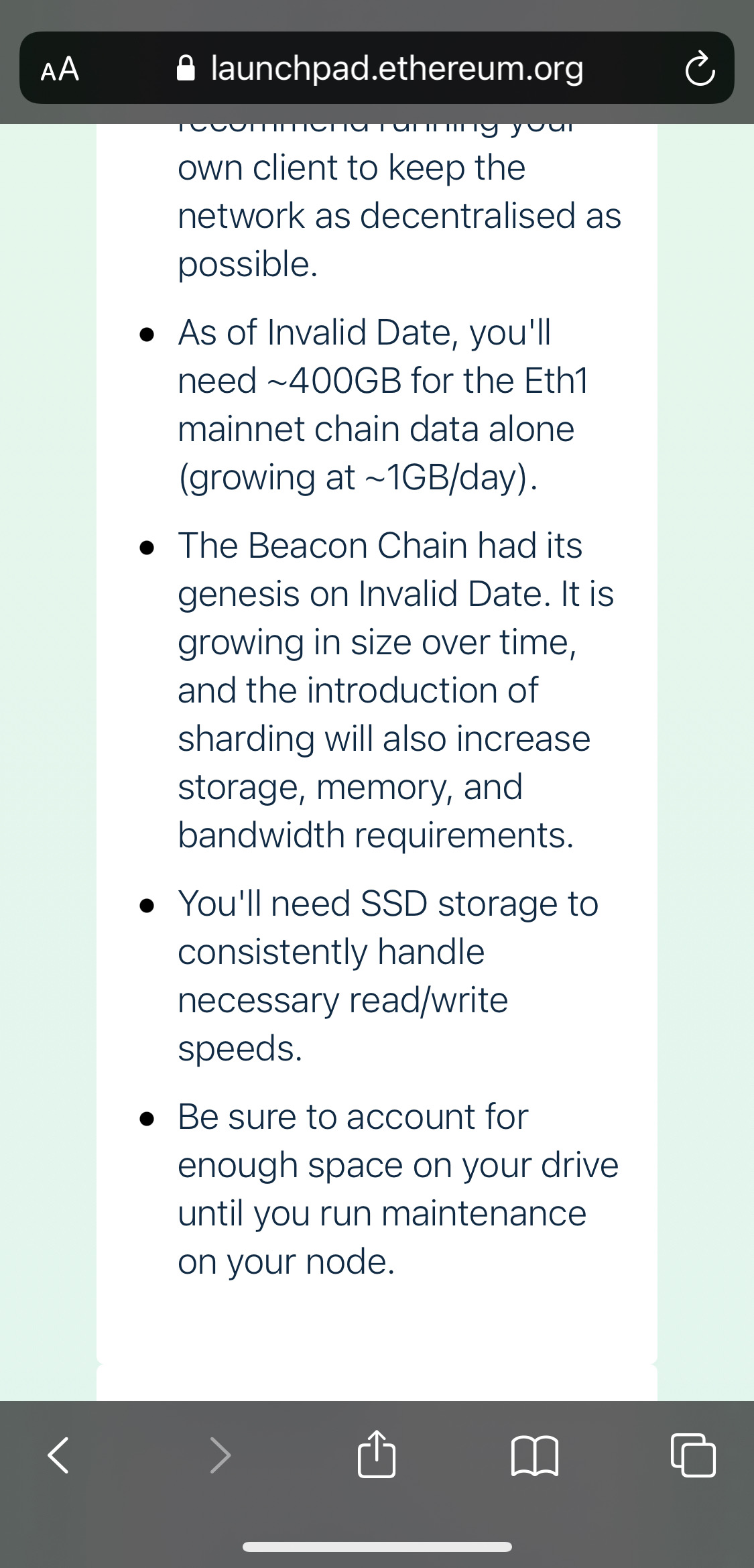This screenshot has height=1568, width=754.
Task: Tap the bullet point marker beside SSD text
Action: (x=148, y=905)
